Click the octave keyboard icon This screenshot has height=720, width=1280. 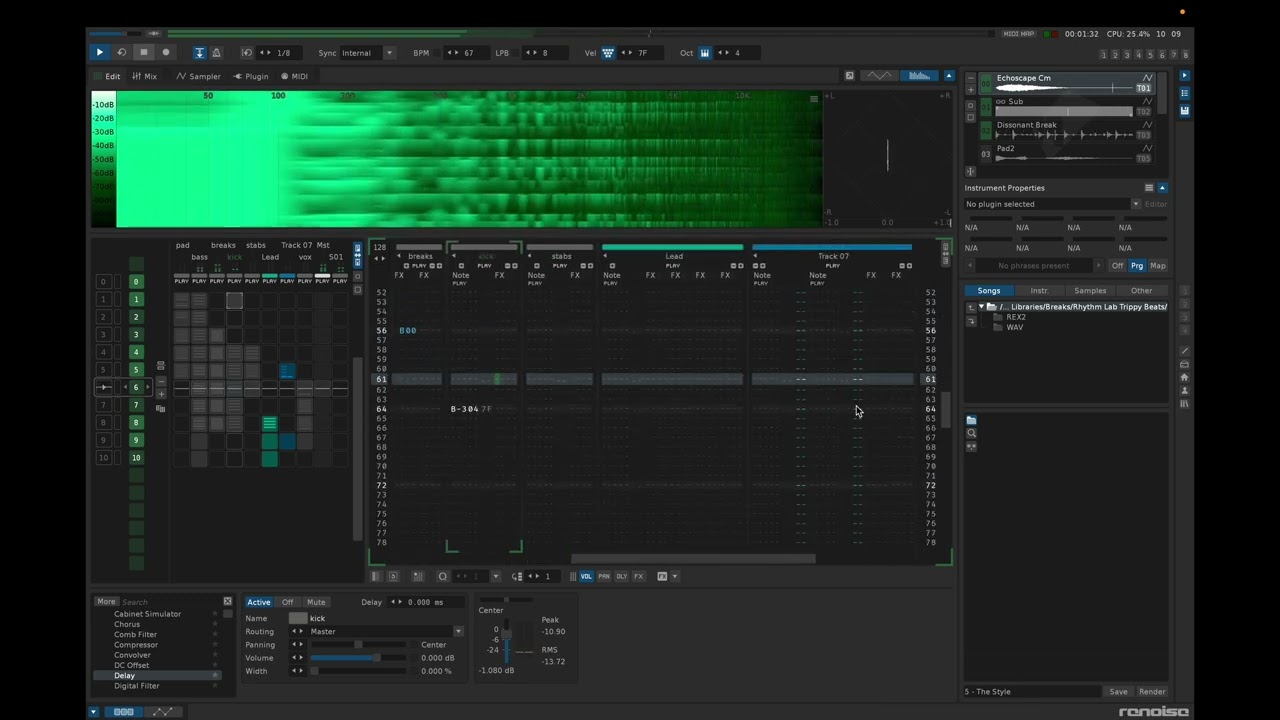(x=705, y=53)
